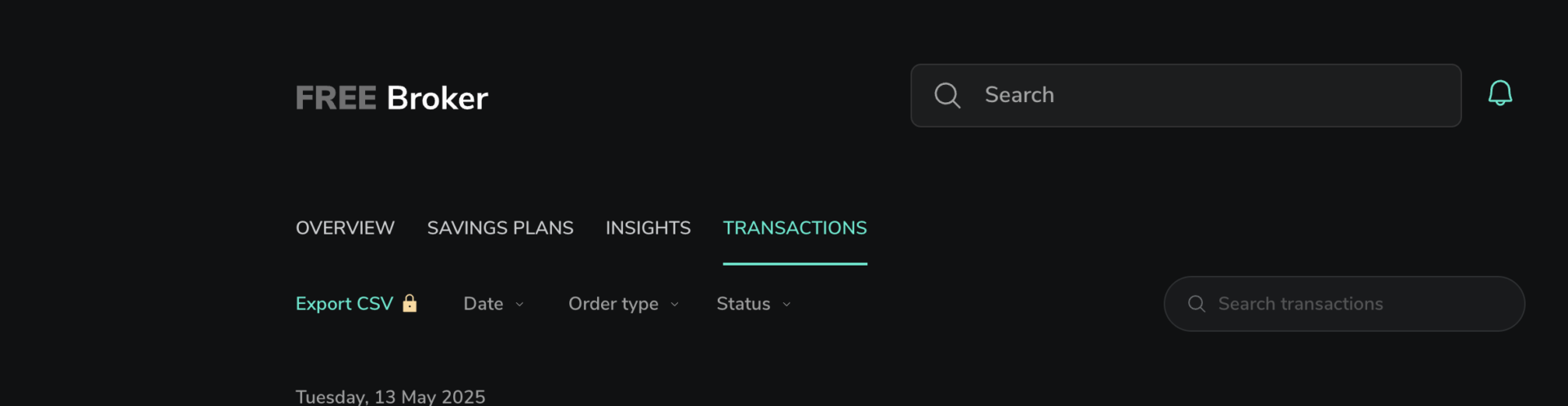Click the chevron arrow next to Order type
1568x406 pixels.
[675, 305]
